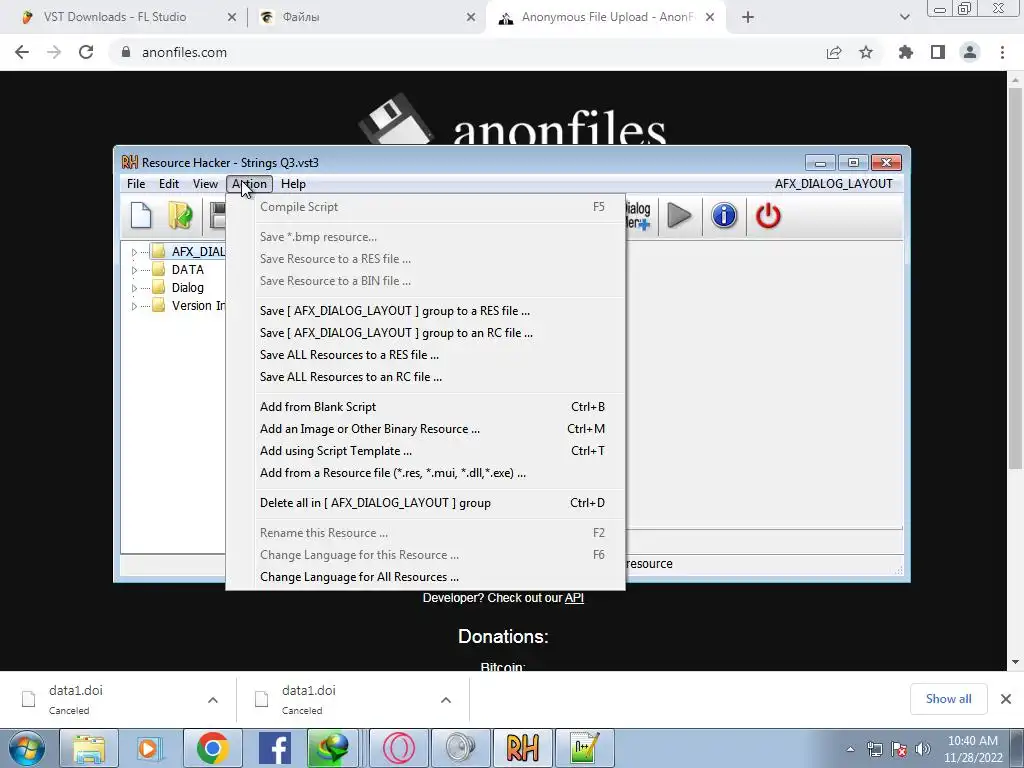
Task: Open Windows Start menu orb
Action: pyautogui.click(x=27, y=748)
